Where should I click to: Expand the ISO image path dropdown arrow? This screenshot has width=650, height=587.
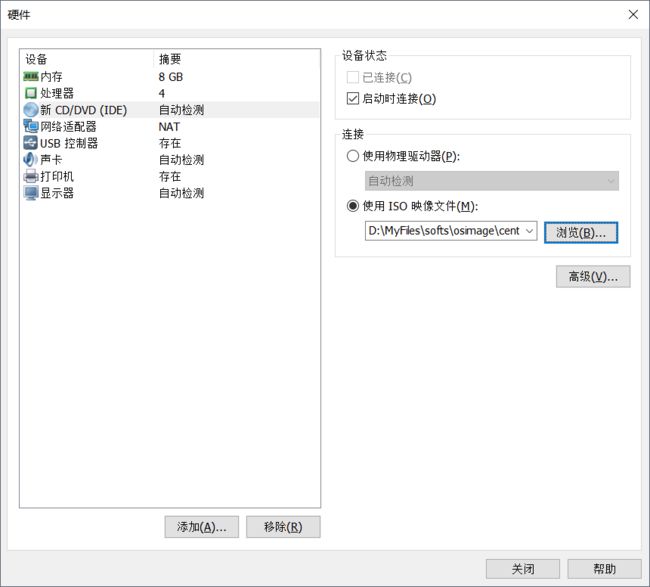tap(529, 231)
